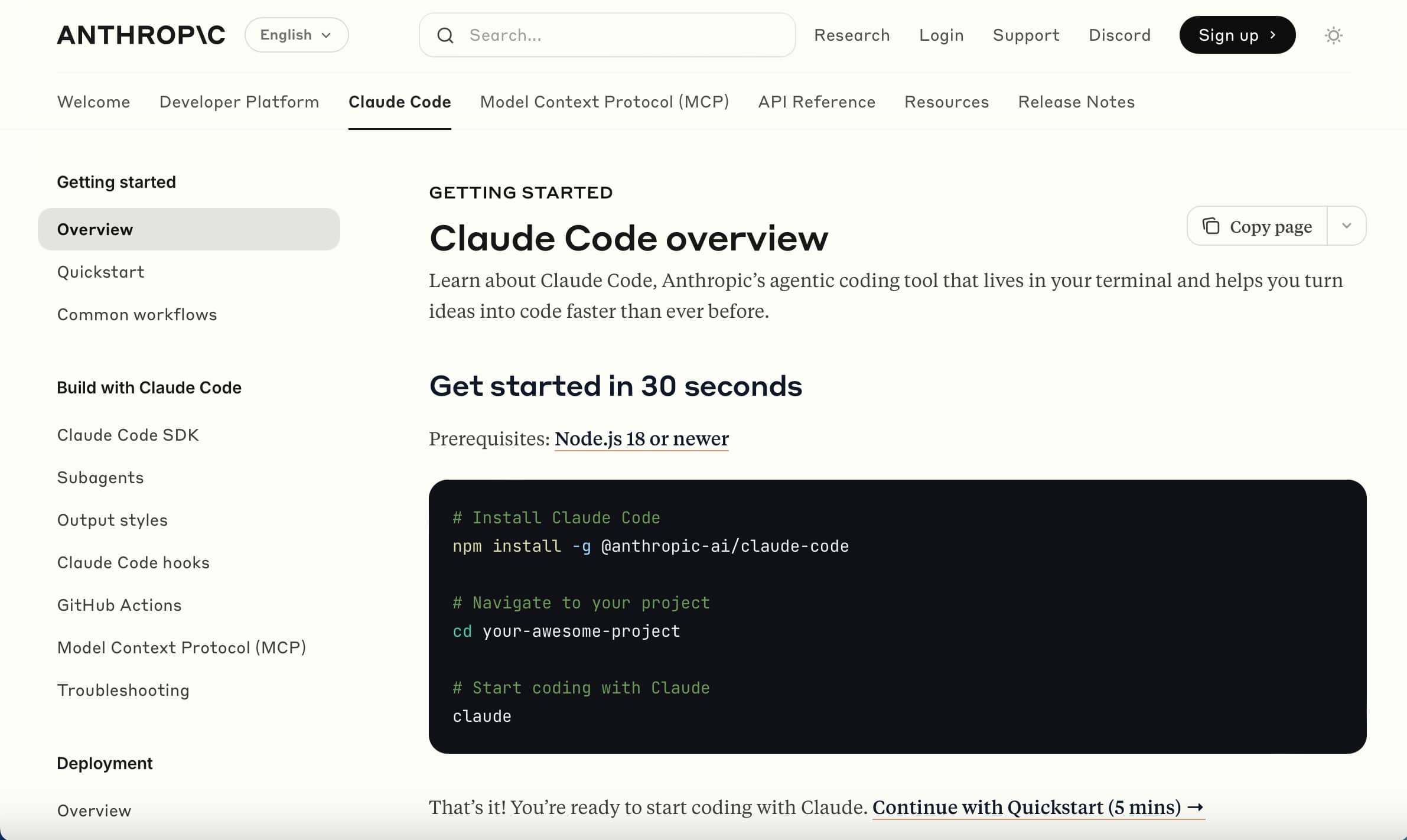
Task: Expand the Copy page options chevron
Action: [1347, 226]
